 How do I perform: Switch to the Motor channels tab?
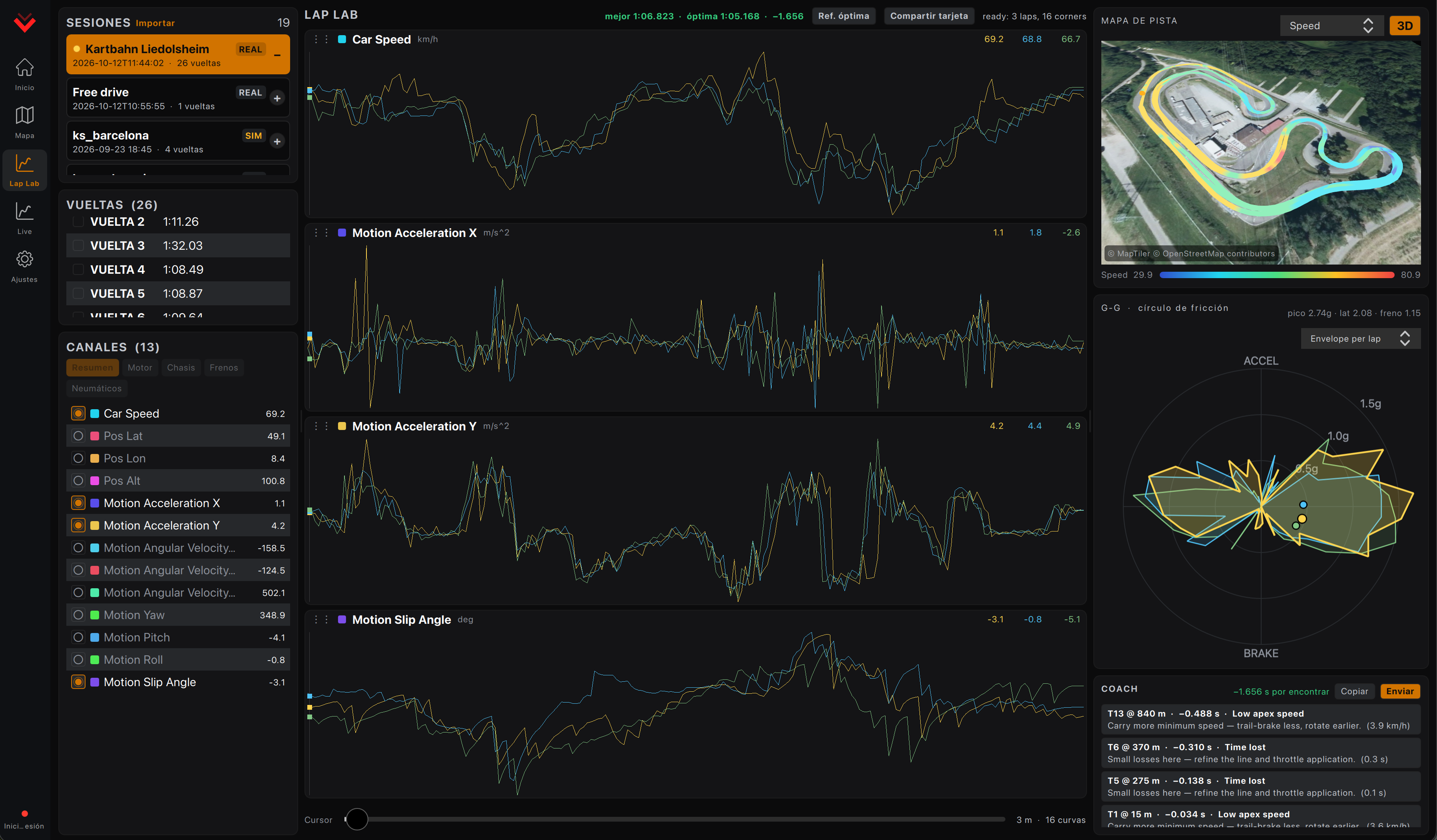(140, 367)
